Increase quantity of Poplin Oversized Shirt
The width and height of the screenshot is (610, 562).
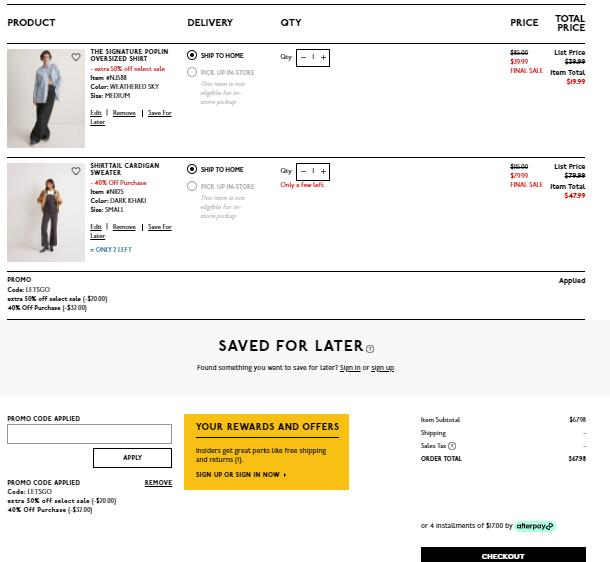pyautogui.click(x=323, y=58)
